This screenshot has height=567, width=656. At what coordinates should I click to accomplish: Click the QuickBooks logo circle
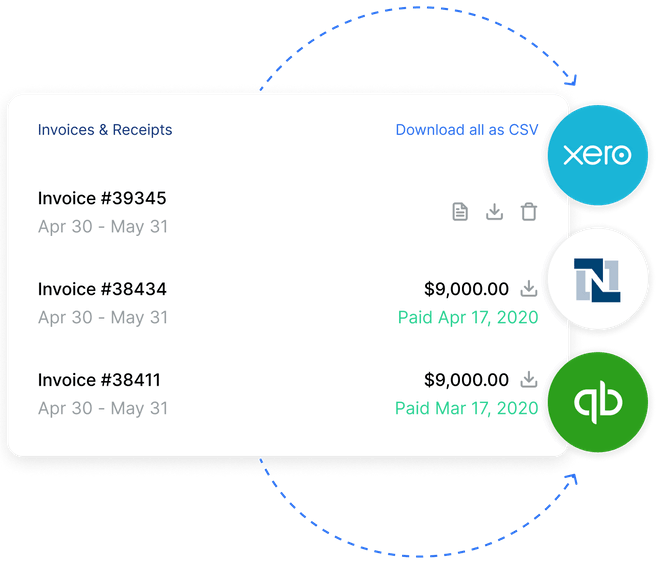[x=597, y=402]
